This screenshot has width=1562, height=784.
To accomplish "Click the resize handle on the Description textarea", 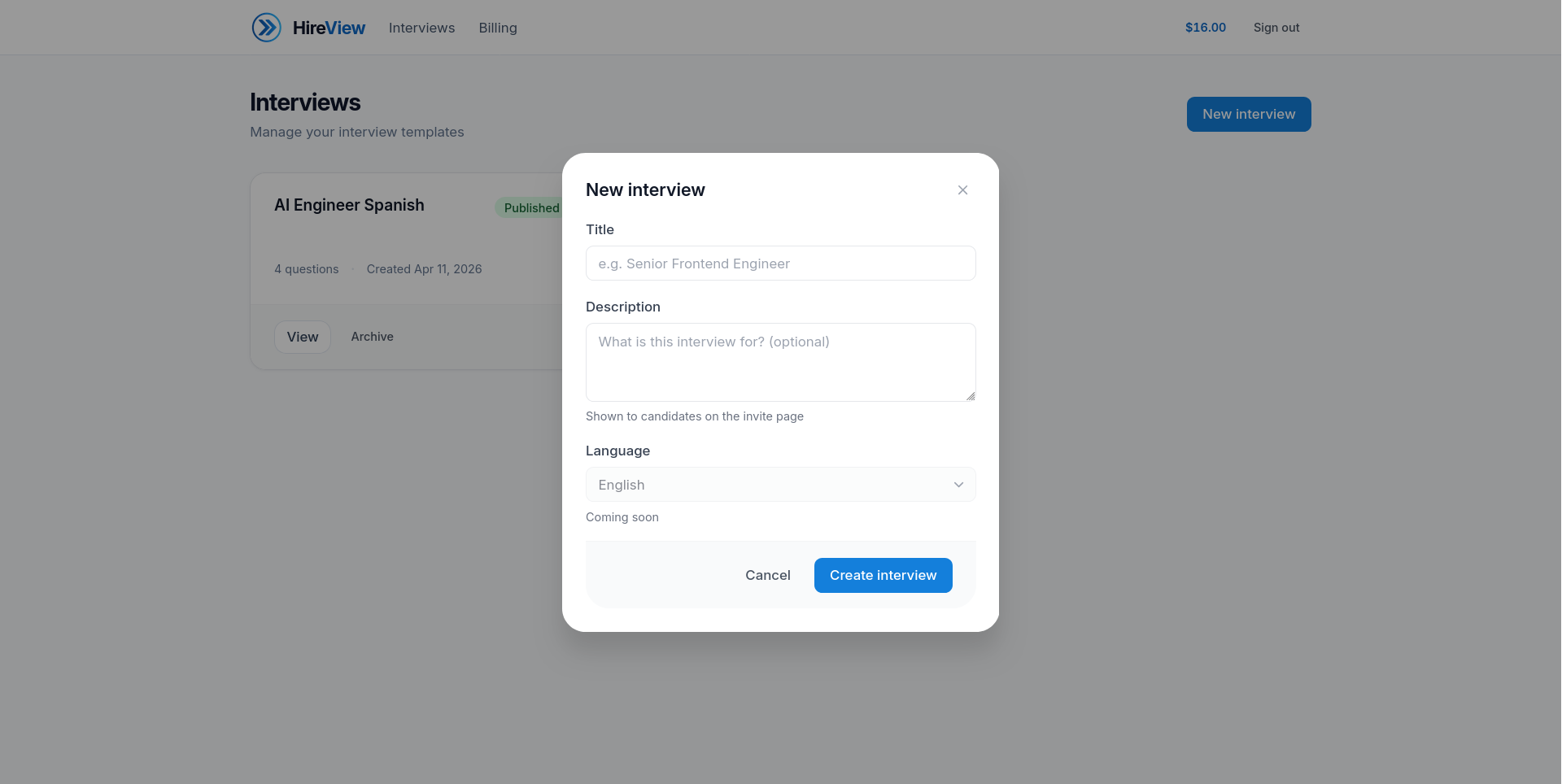I will 970,395.
